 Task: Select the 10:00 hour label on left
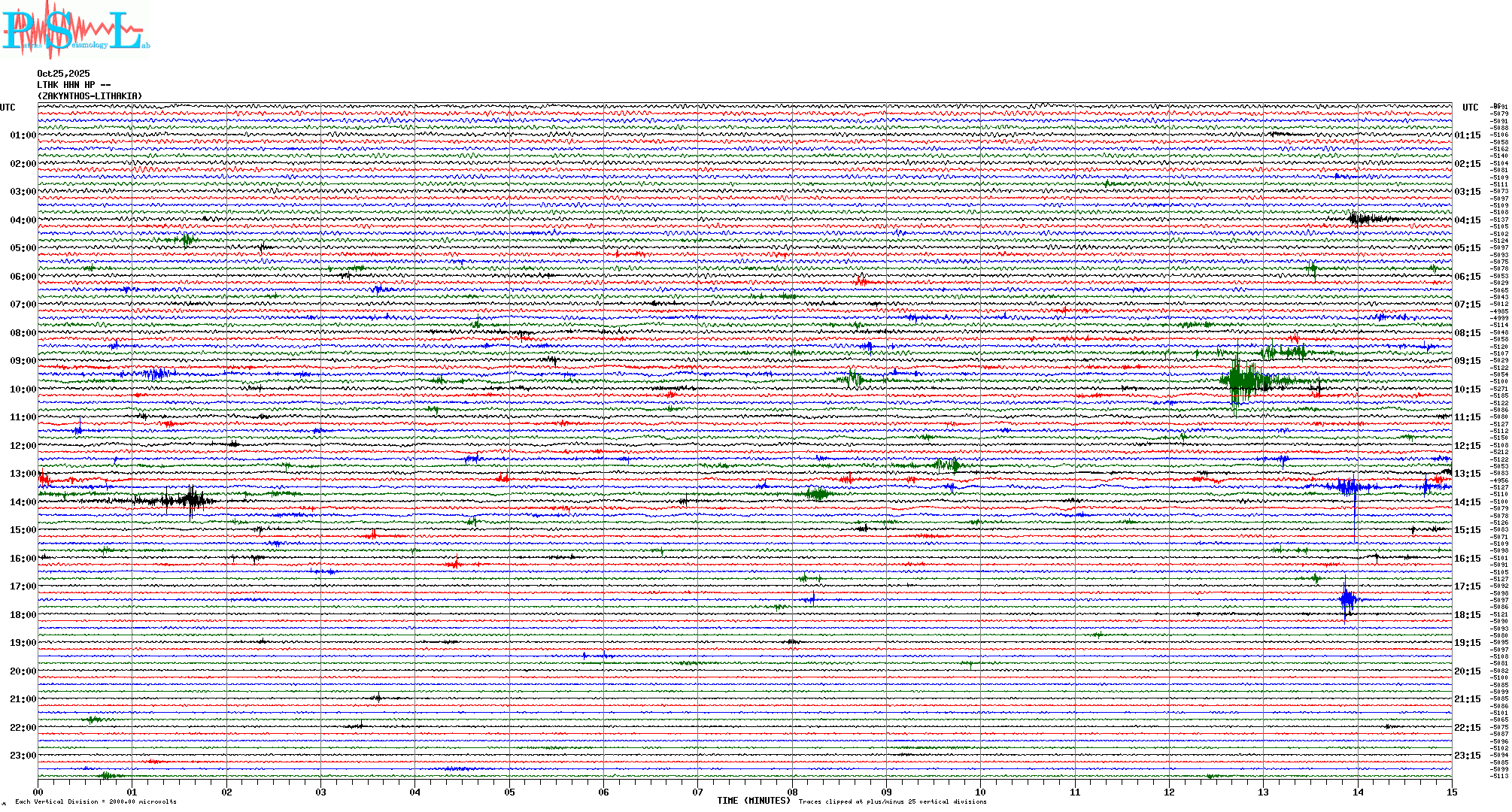pos(23,389)
